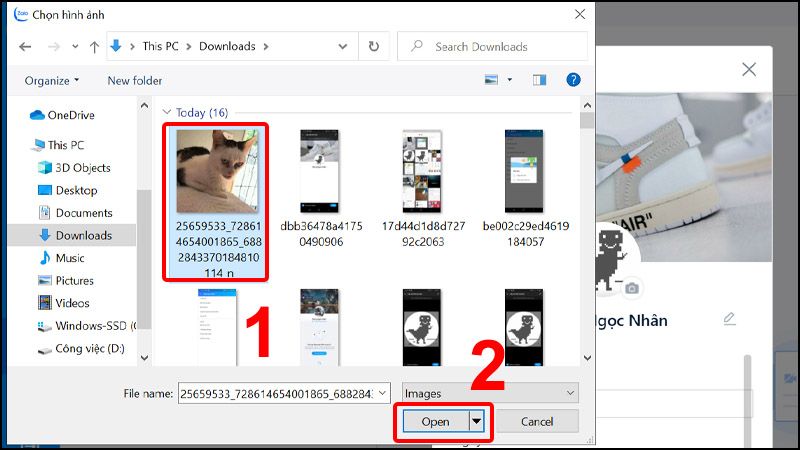Click the Back navigation arrow
800x450 pixels.
tap(25, 46)
